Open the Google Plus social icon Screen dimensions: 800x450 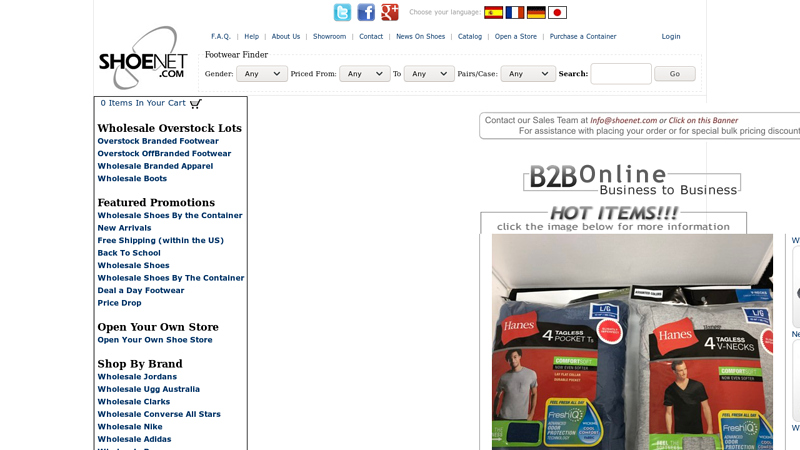pos(389,12)
